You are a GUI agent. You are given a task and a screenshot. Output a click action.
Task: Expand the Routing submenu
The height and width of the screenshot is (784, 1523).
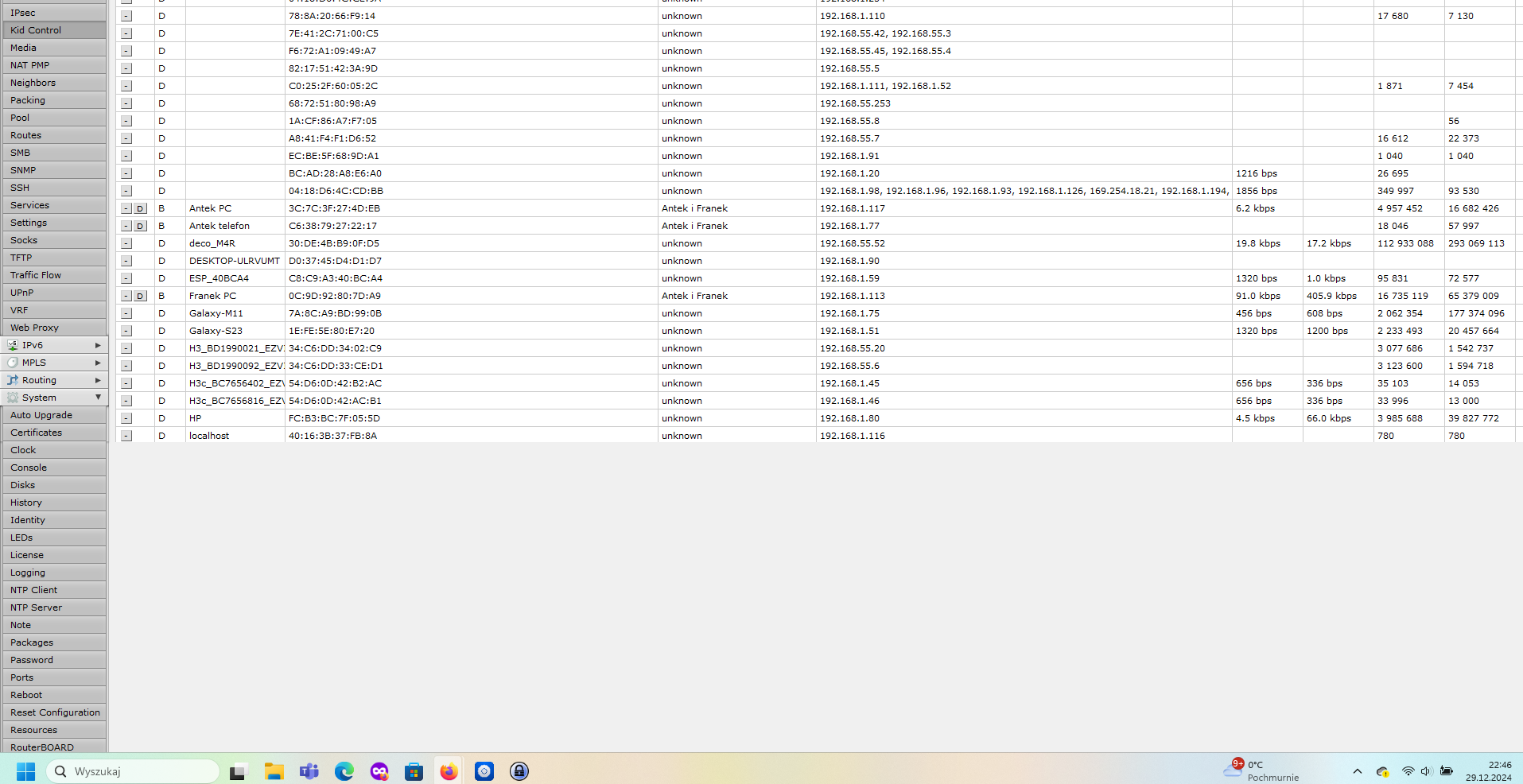98,379
